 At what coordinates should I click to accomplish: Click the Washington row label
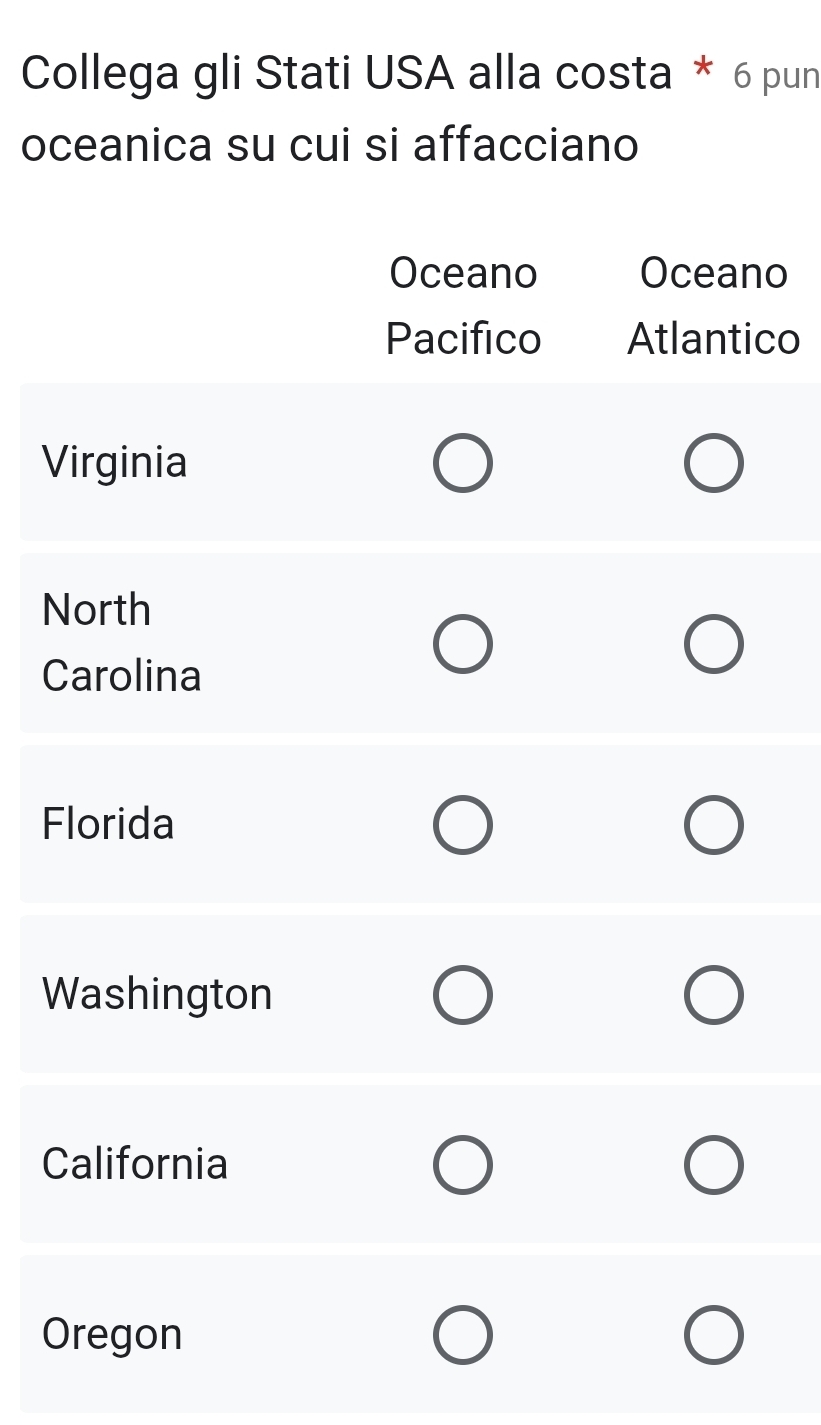pyautogui.click(x=158, y=995)
